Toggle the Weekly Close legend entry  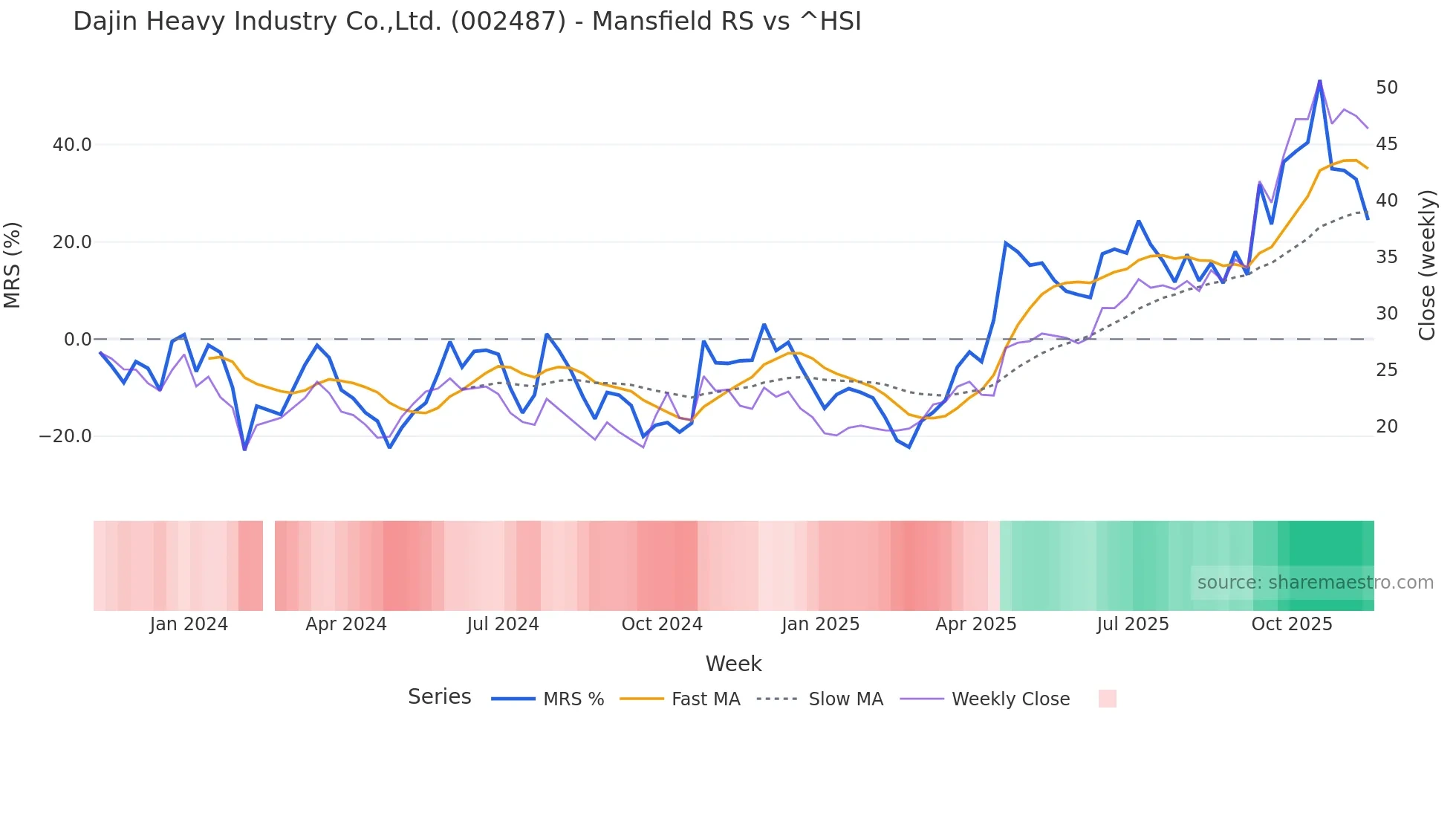click(x=985, y=699)
